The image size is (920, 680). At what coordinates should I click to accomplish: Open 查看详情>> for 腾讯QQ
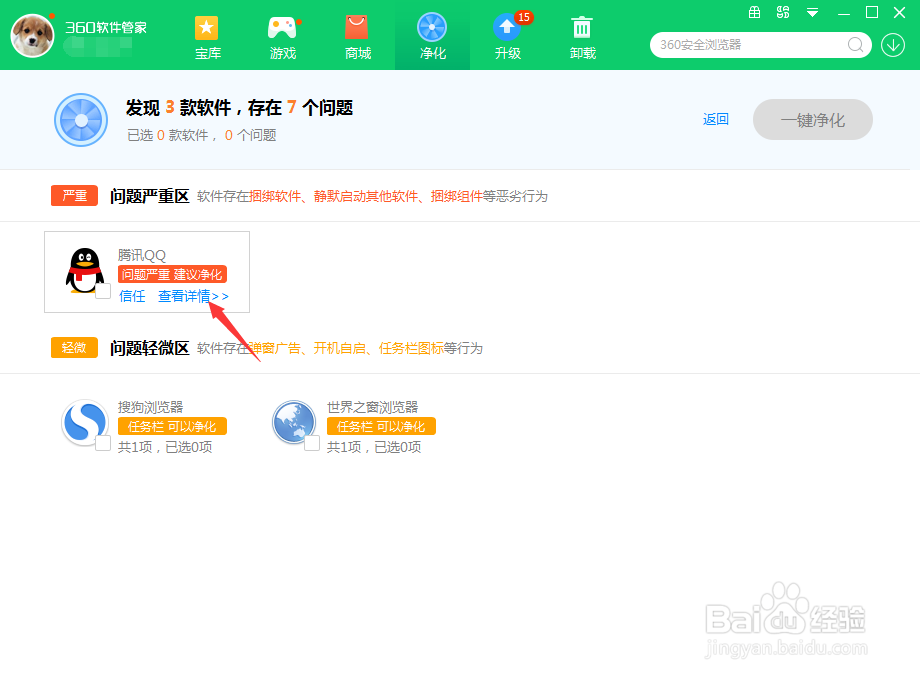pos(193,296)
